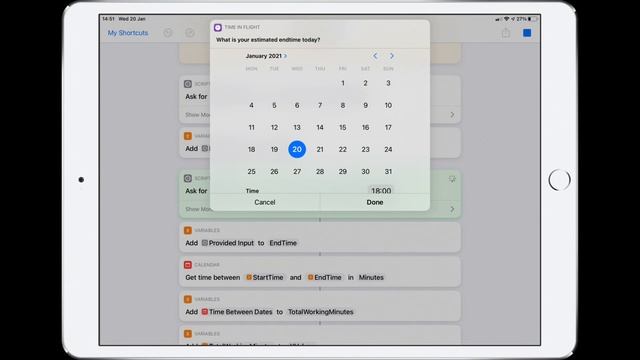Pick January 6 in the calendar

(x=297, y=105)
